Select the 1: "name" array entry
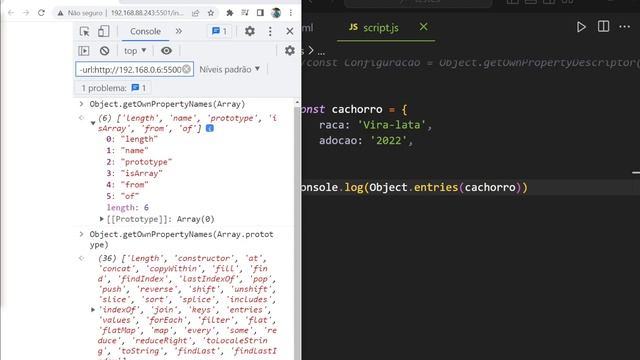The width and height of the screenshot is (640, 360). click(127, 151)
